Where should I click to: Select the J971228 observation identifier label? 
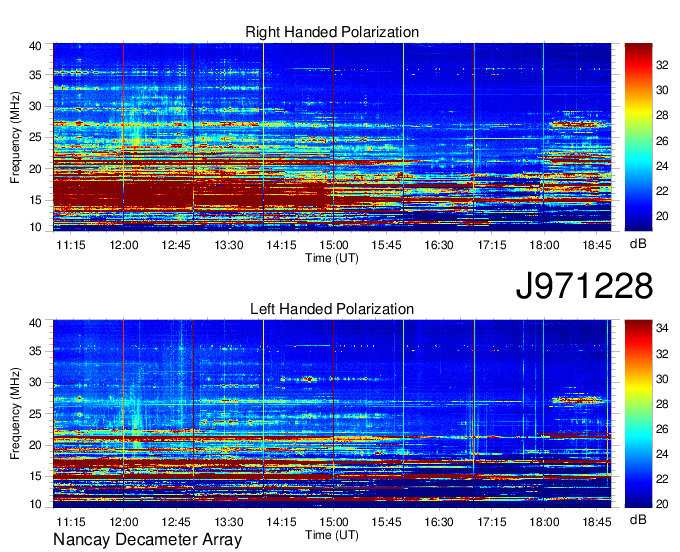584,285
